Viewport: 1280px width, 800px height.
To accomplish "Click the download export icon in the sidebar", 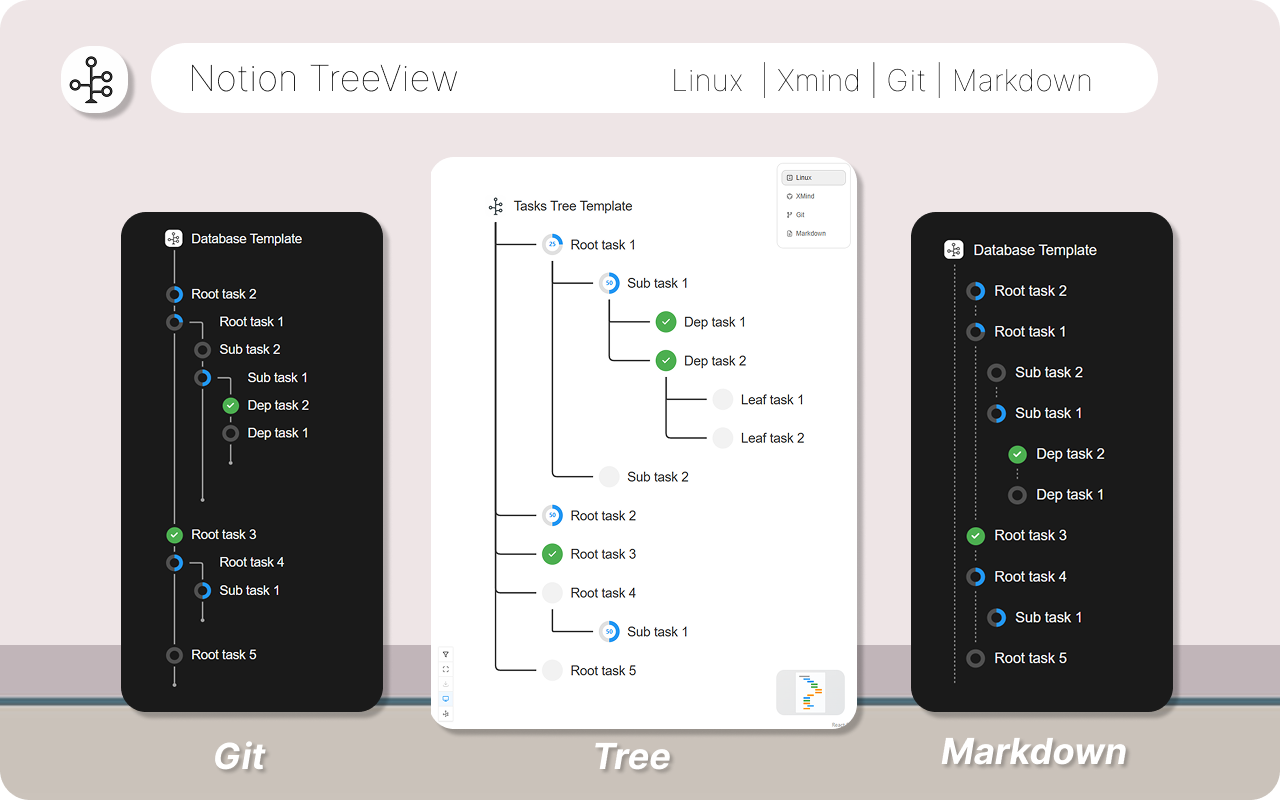I will point(445,683).
